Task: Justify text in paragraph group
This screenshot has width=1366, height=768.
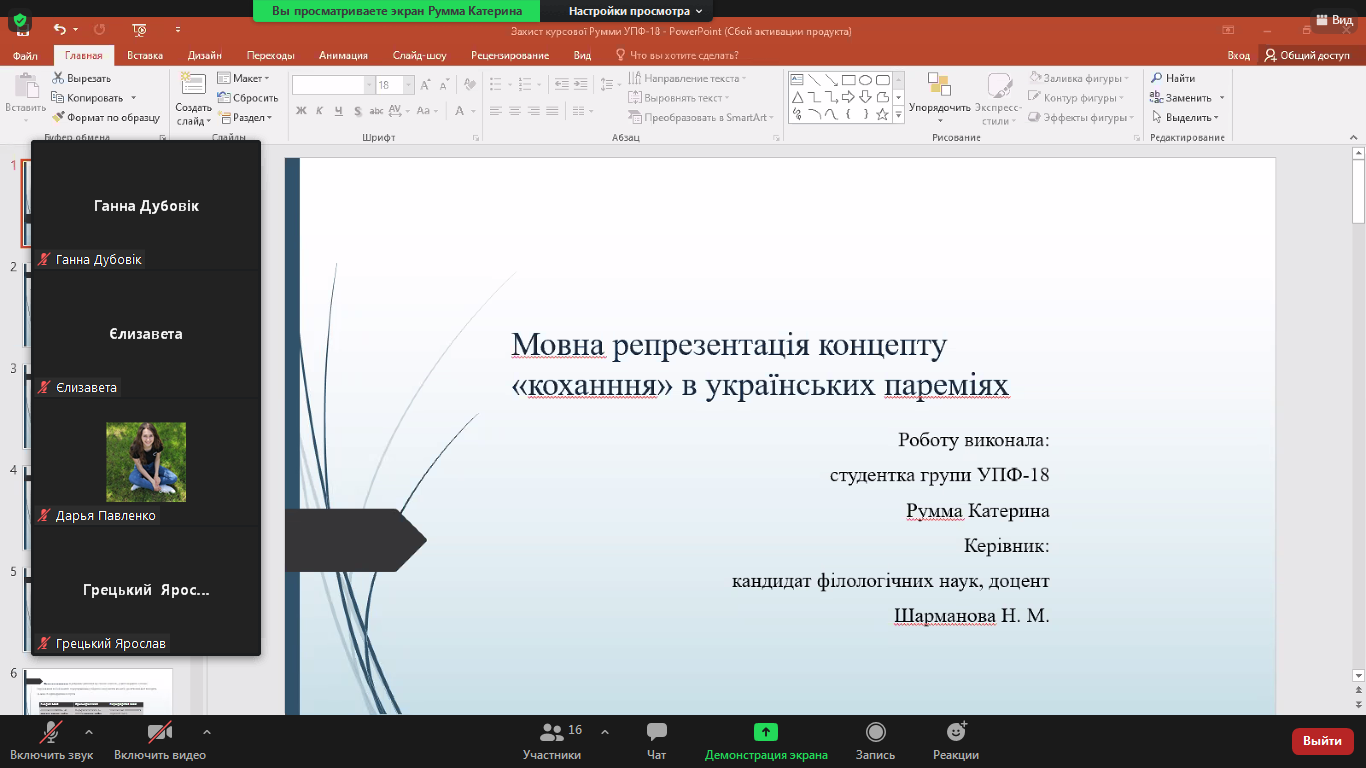Action: point(553,111)
